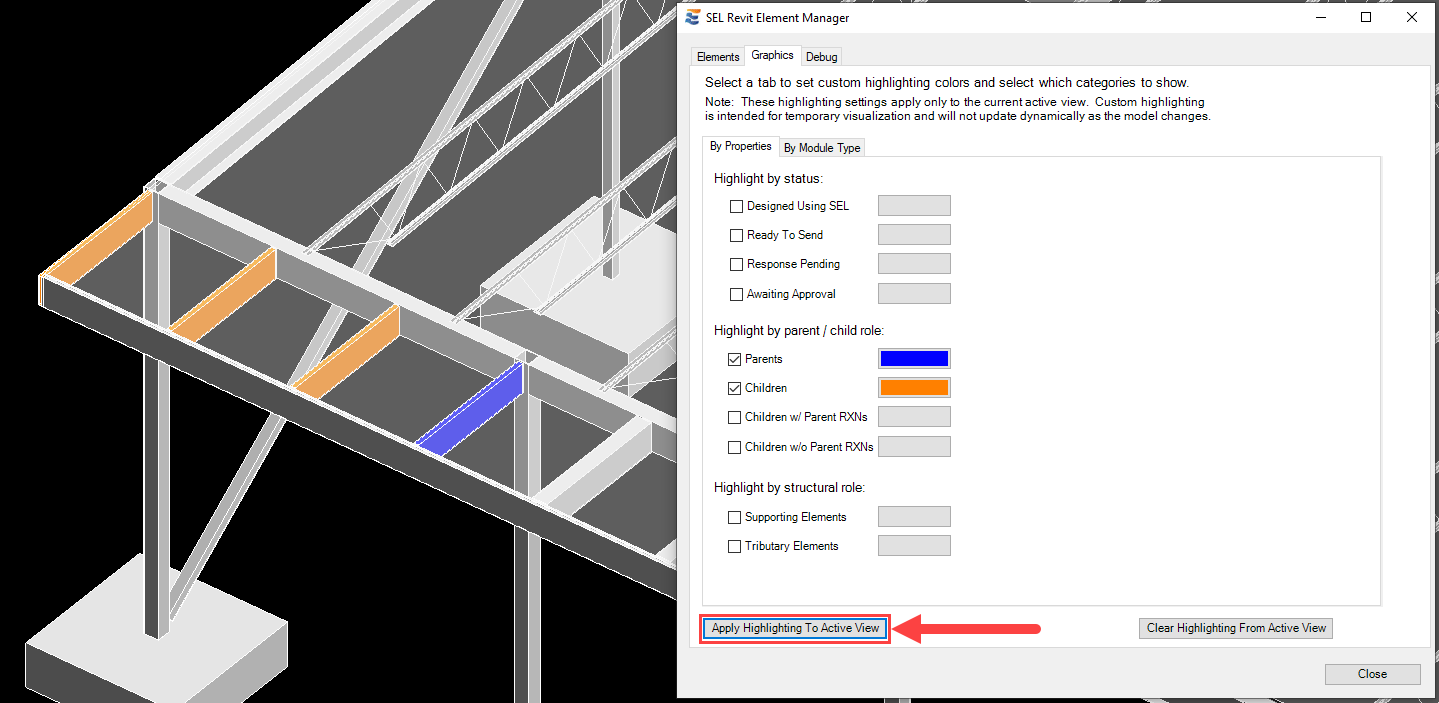Image resolution: width=1439 pixels, height=703 pixels.
Task: Click the Designed Using SEL color swatch
Action: pos(914,206)
